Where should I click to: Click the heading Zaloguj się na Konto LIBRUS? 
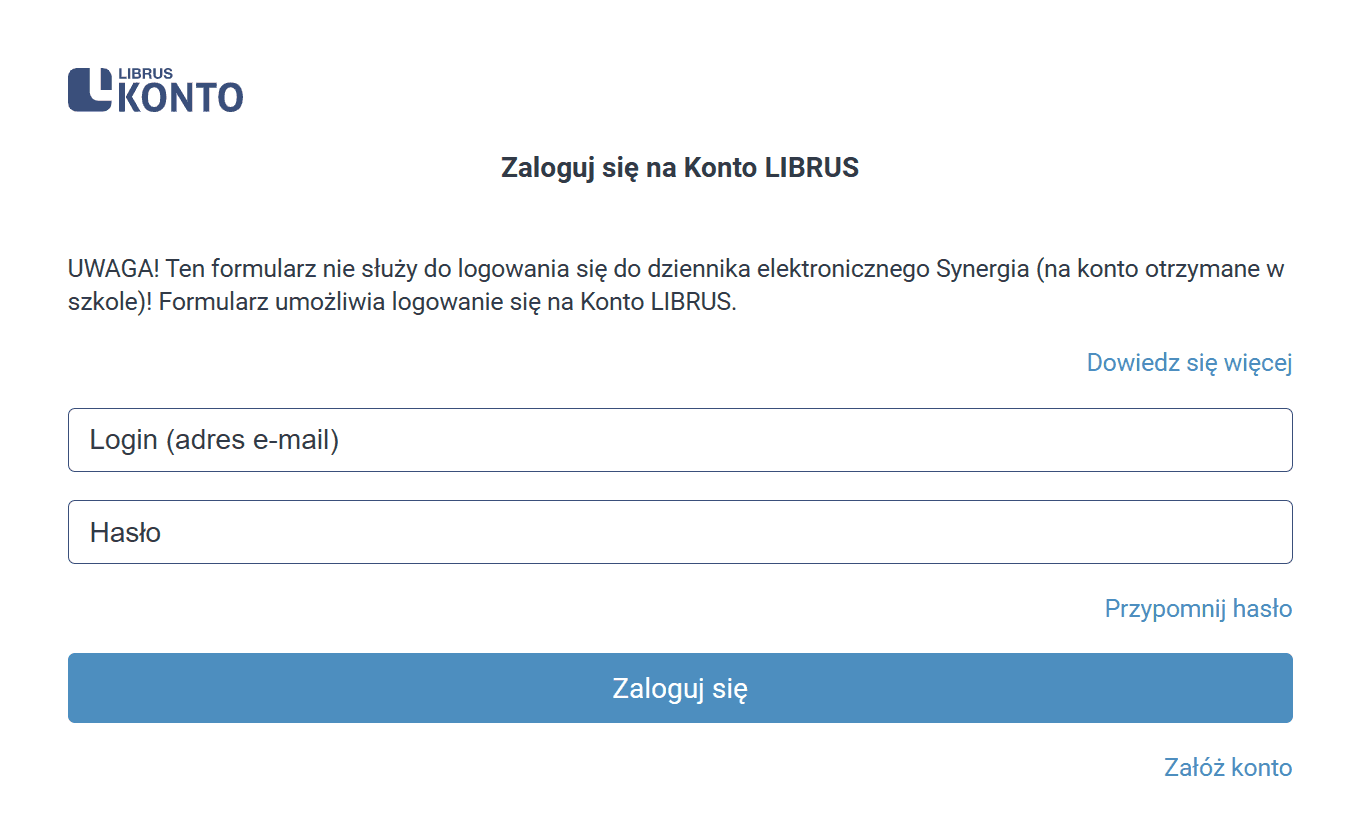[680, 168]
